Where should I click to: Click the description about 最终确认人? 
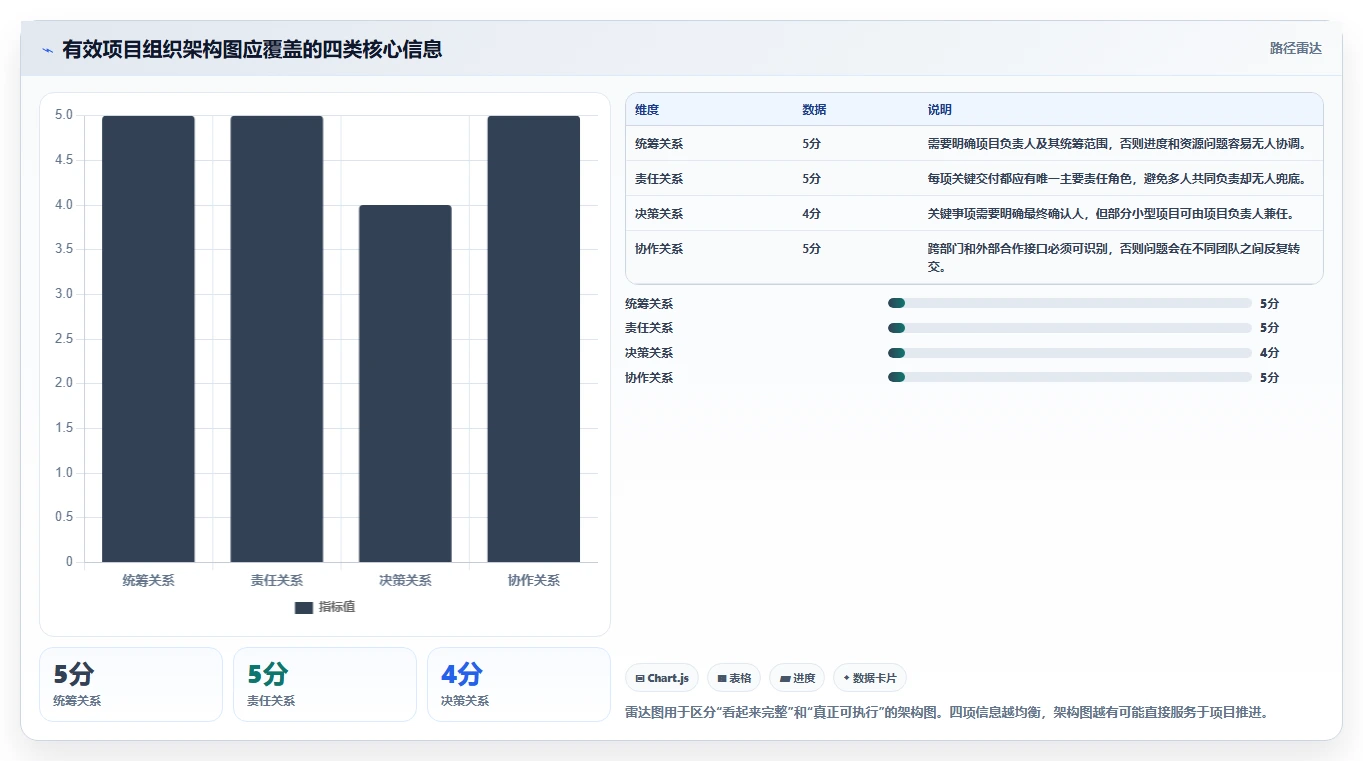(x=1110, y=214)
